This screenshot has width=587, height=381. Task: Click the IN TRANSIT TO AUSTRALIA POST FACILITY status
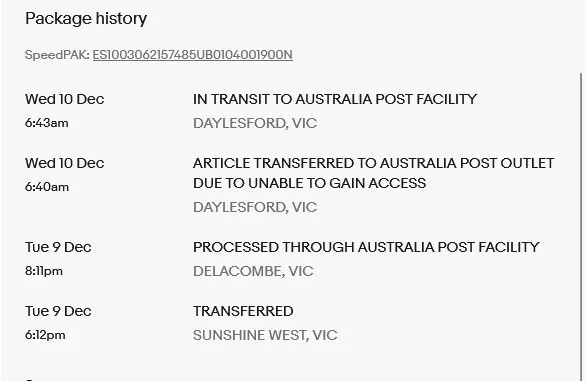[335, 99]
